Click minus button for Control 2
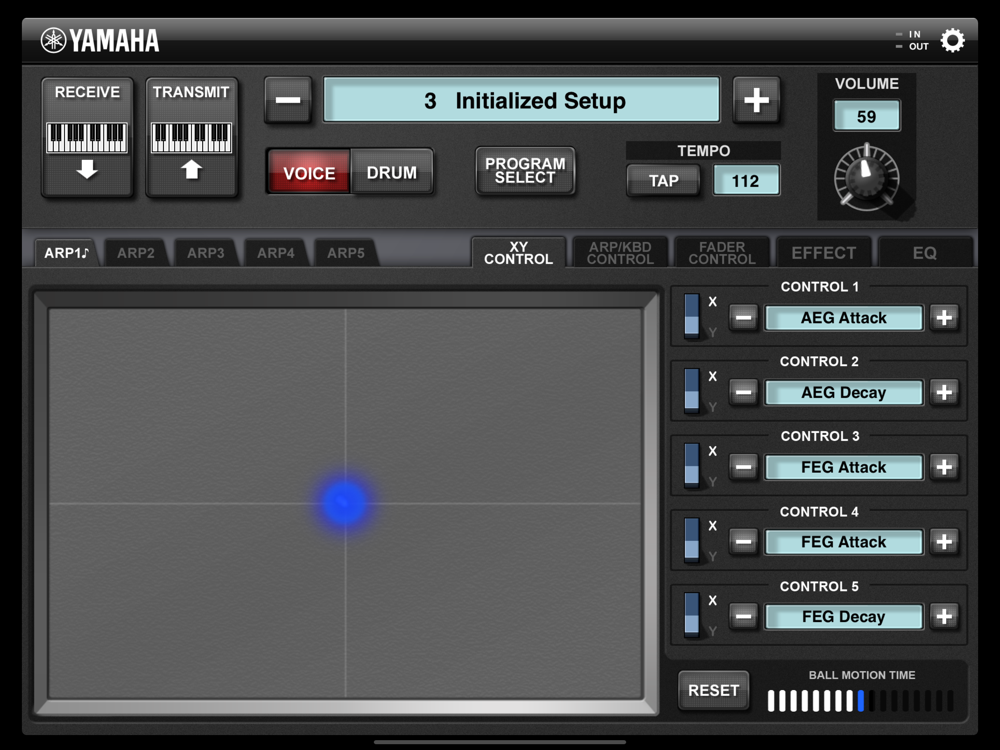The height and width of the screenshot is (750, 1000). 744,392
